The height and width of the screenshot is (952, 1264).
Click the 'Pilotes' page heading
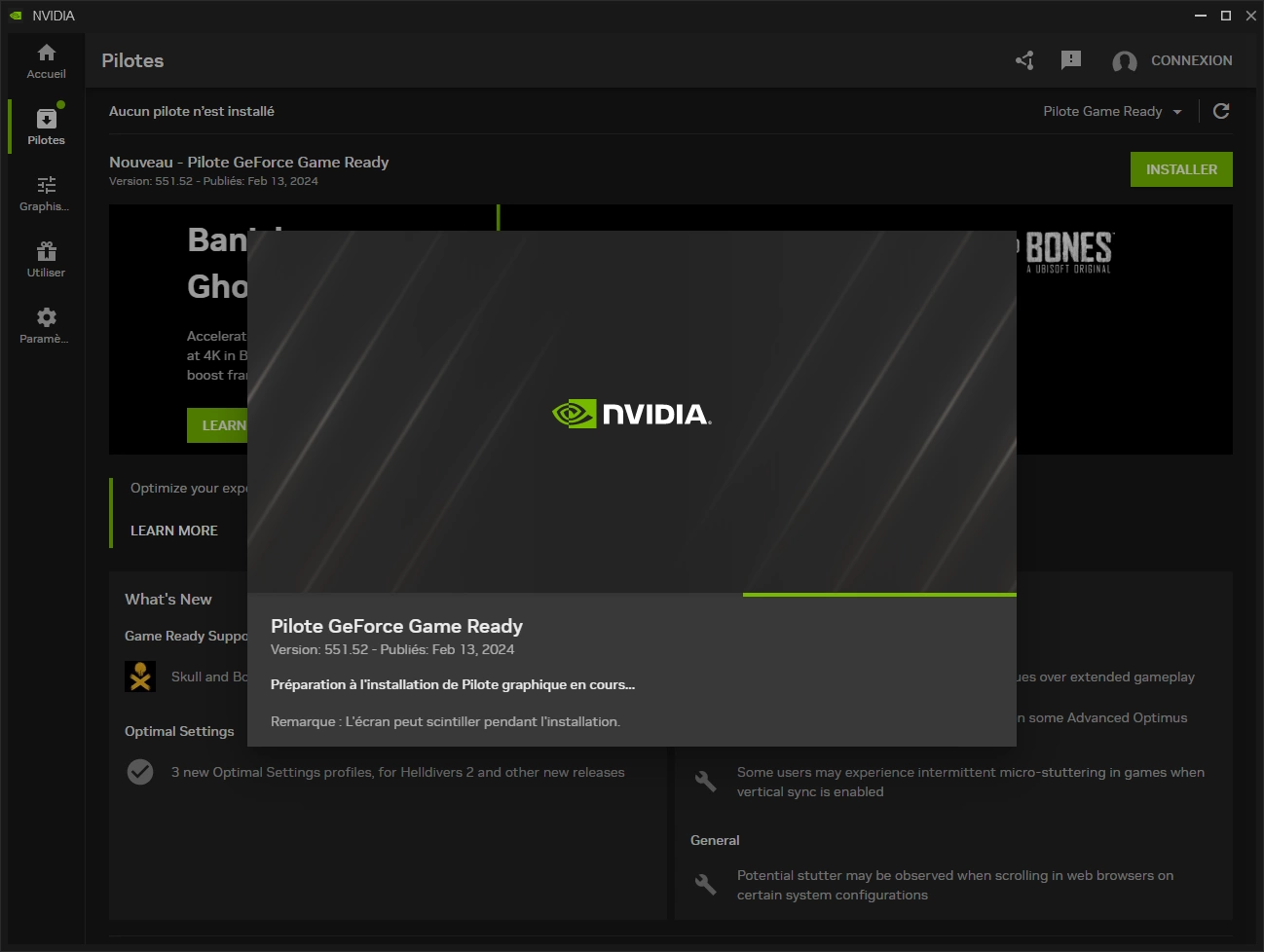pos(132,60)
